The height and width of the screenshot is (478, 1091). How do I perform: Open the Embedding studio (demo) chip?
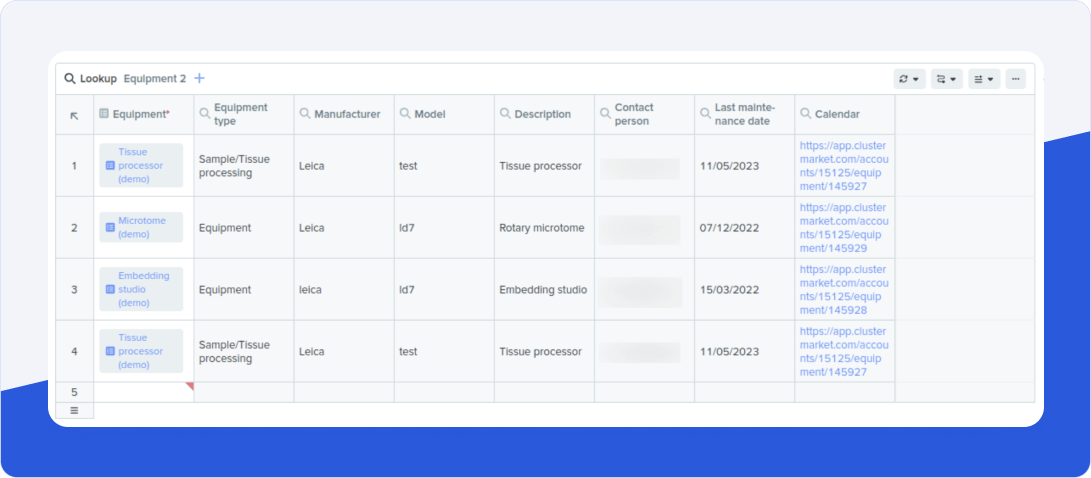(141, 289)
